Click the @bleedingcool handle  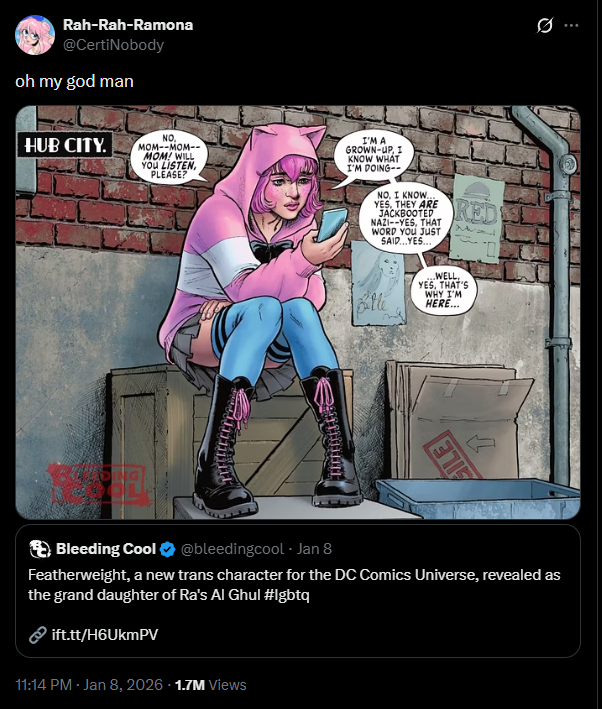232,548
